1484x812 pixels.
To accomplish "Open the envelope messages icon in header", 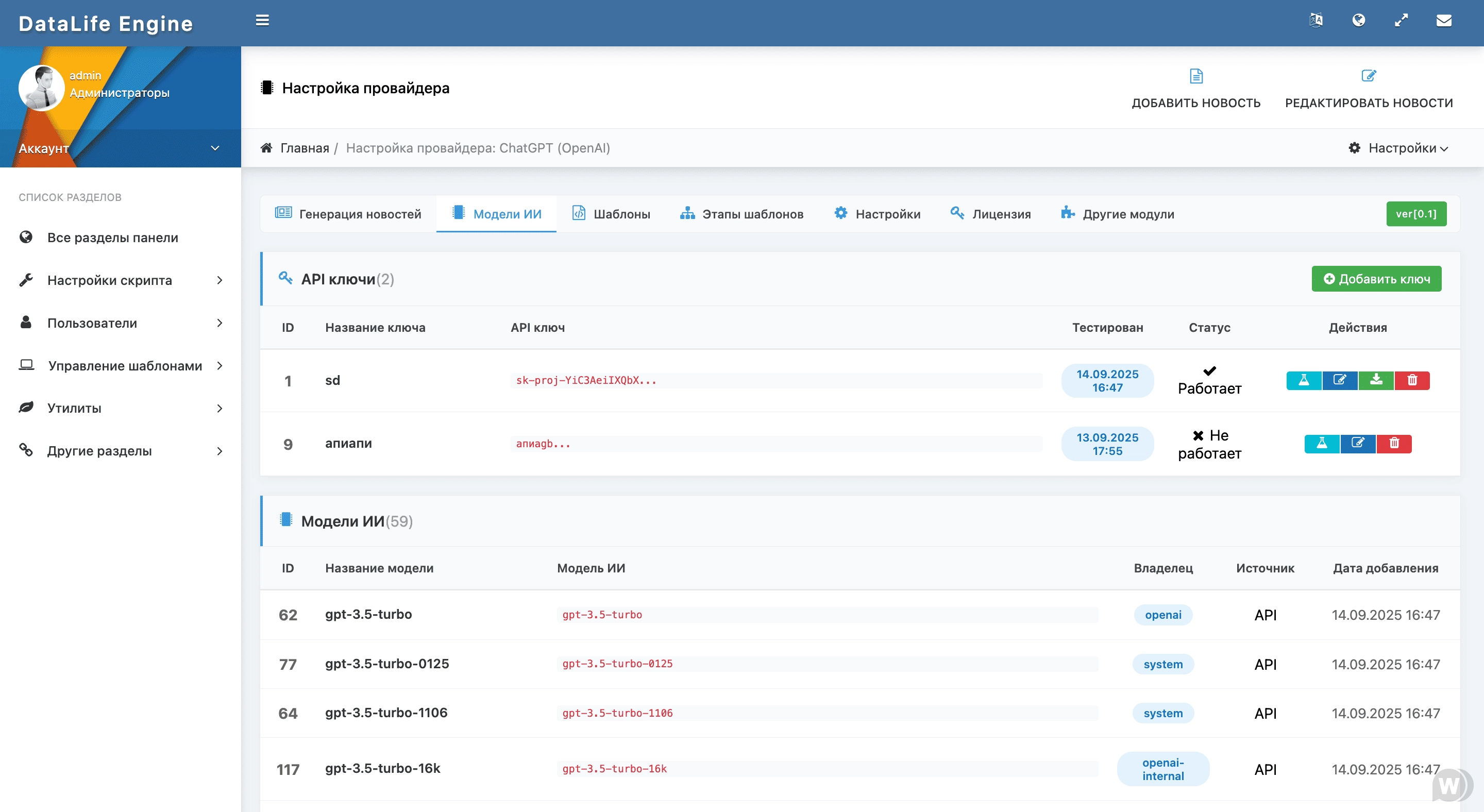I will tap(1443, 21).
